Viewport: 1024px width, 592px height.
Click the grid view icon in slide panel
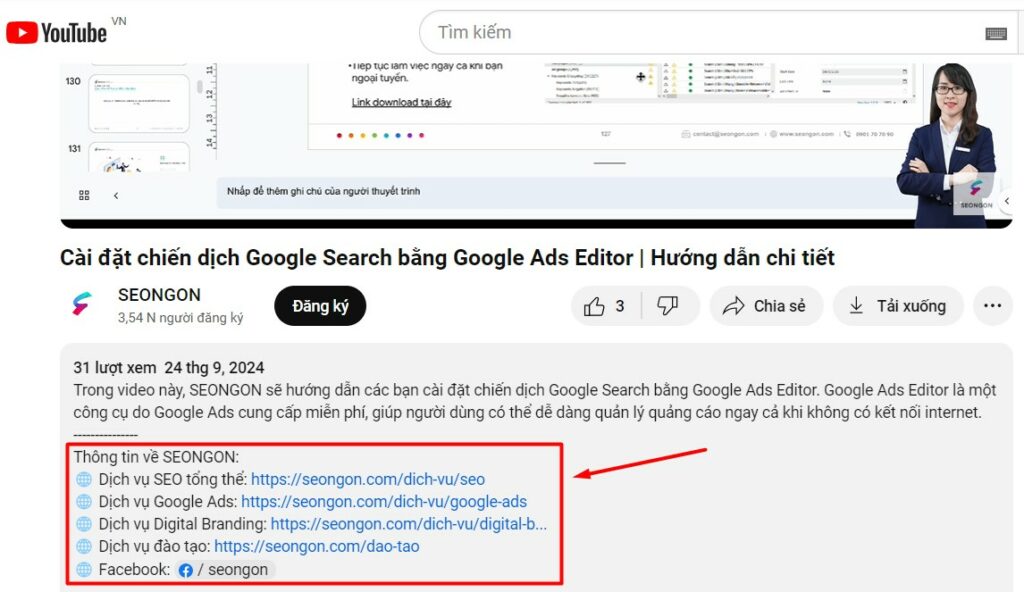pos(84,195)
